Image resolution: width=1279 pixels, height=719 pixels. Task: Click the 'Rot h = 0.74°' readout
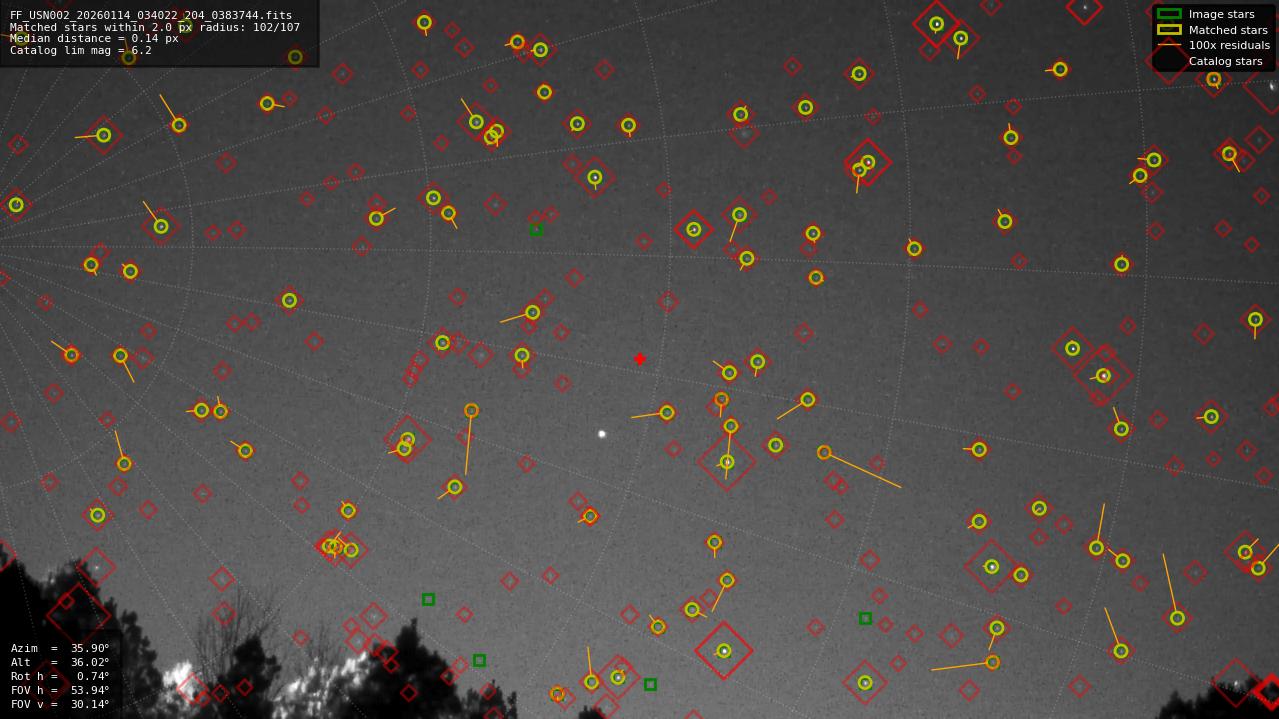coord(60,676)
